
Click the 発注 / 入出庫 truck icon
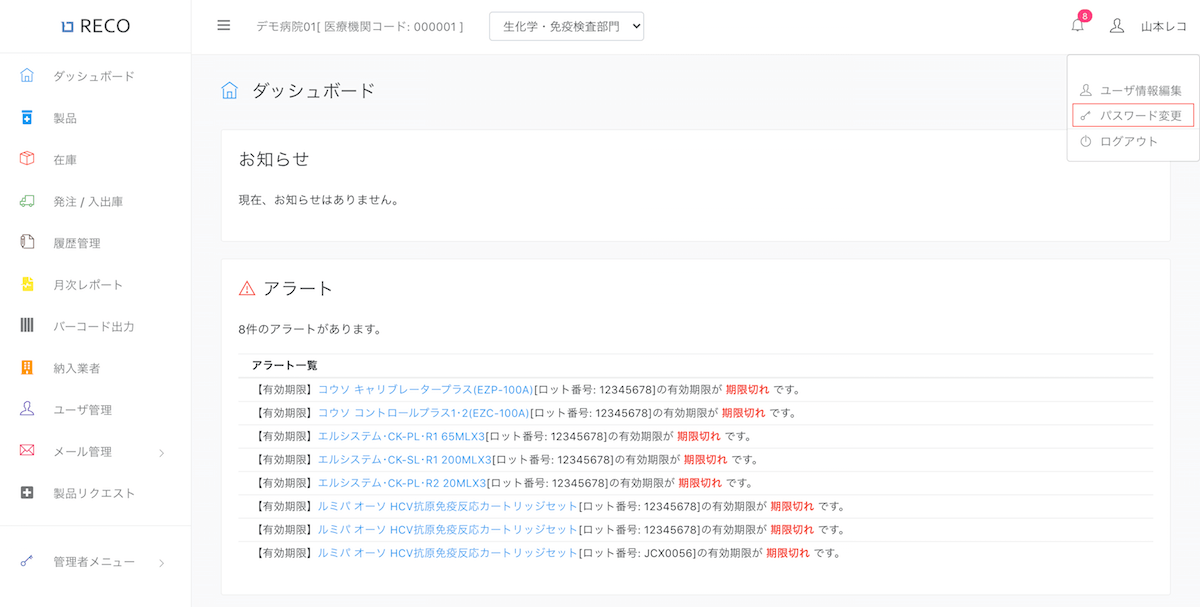(27, 201)
